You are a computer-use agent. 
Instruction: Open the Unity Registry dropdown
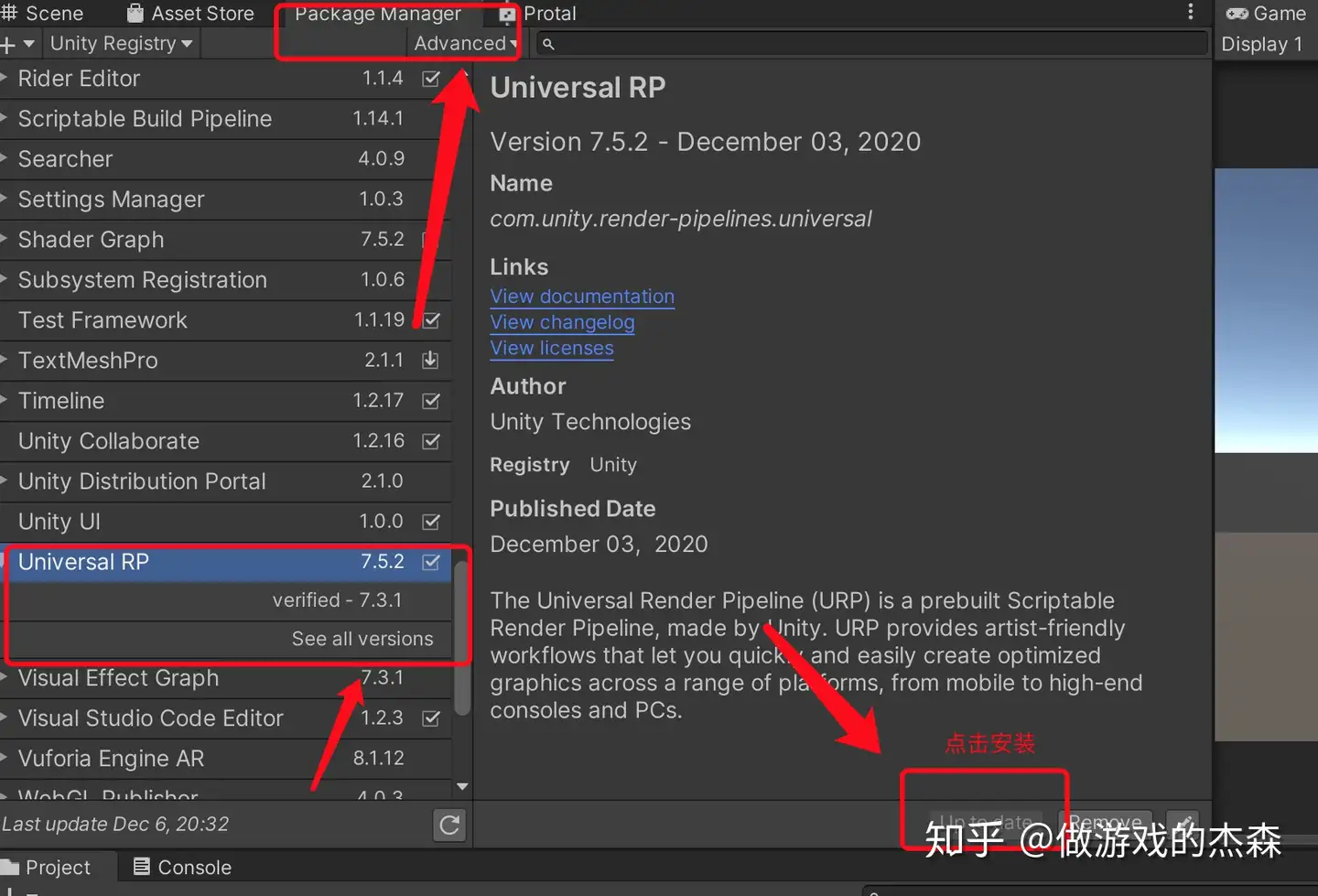[x=121, y=43]
